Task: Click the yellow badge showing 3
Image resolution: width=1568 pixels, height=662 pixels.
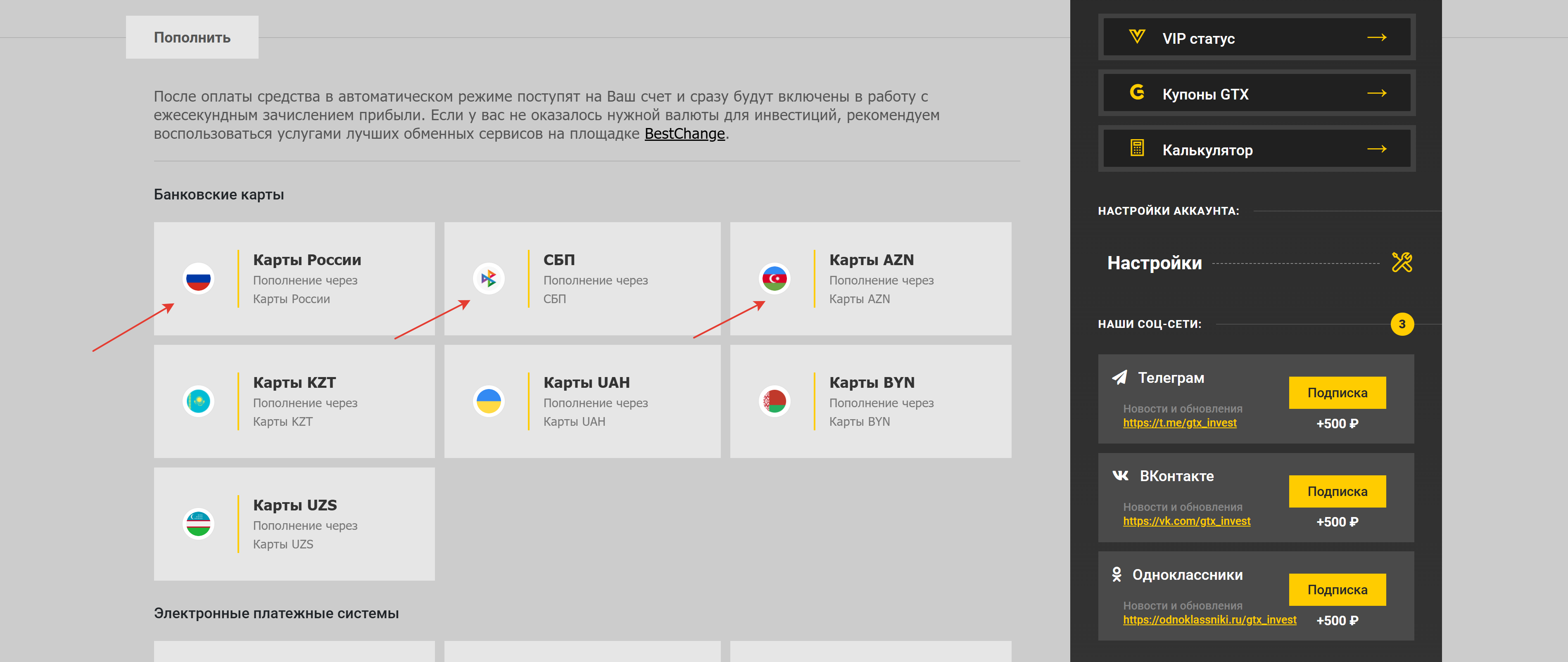Action: pyautogui.click(x=1402, y=324)
